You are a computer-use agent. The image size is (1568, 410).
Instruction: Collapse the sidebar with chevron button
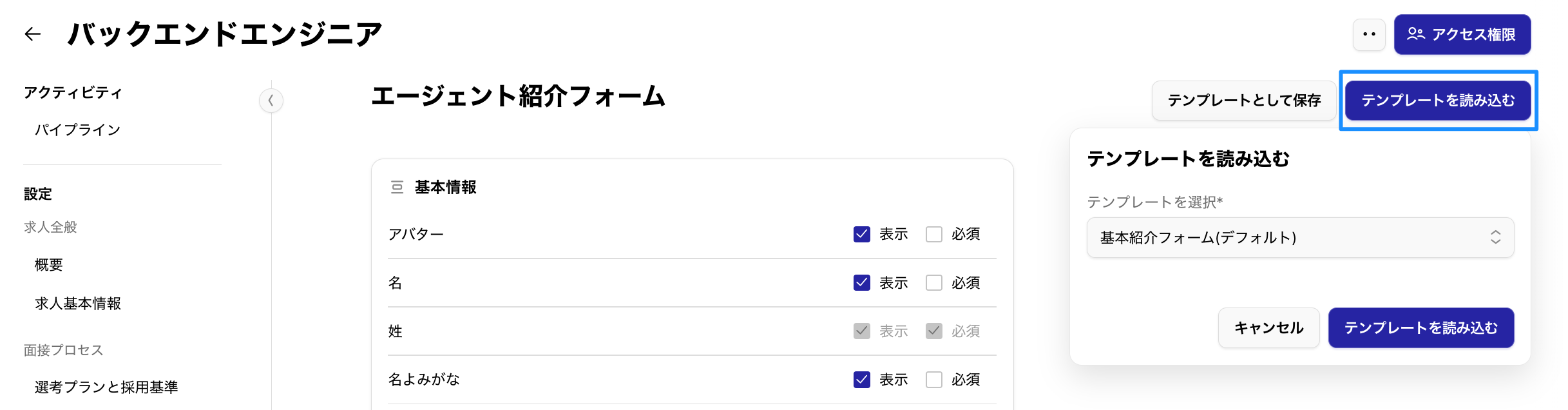(x=271, y=101)
